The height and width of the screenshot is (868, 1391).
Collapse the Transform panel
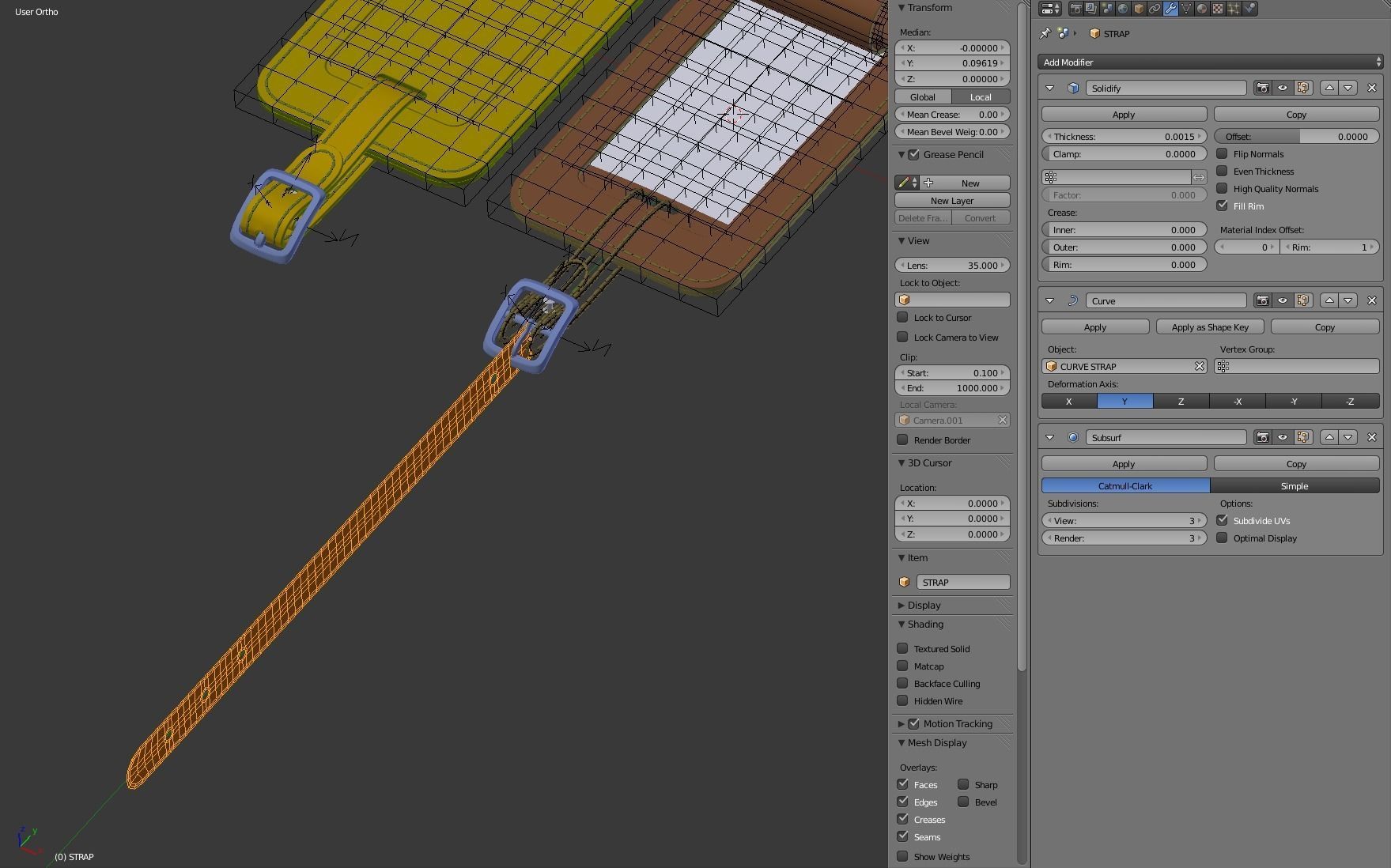tap(902, 7)
